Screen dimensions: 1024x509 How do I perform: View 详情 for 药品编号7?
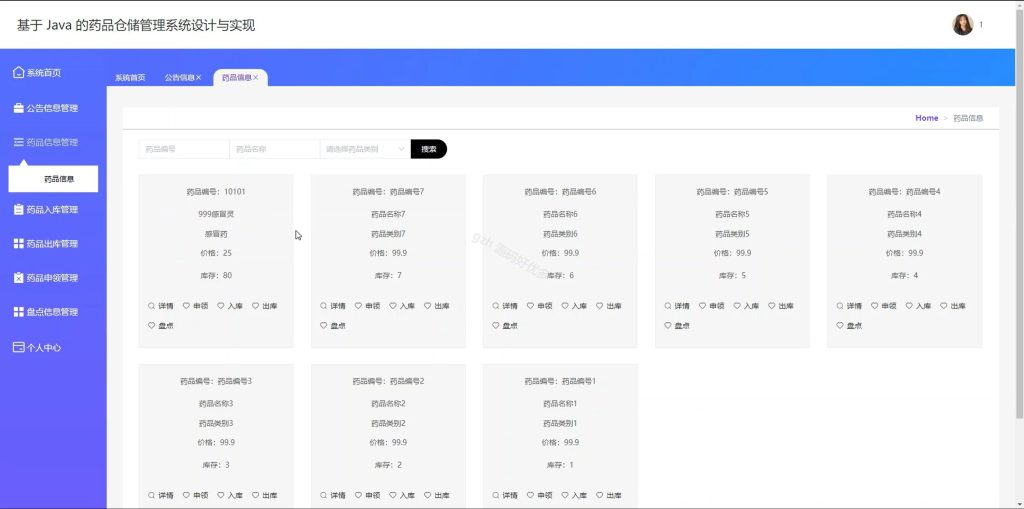[x=332, y=306]
